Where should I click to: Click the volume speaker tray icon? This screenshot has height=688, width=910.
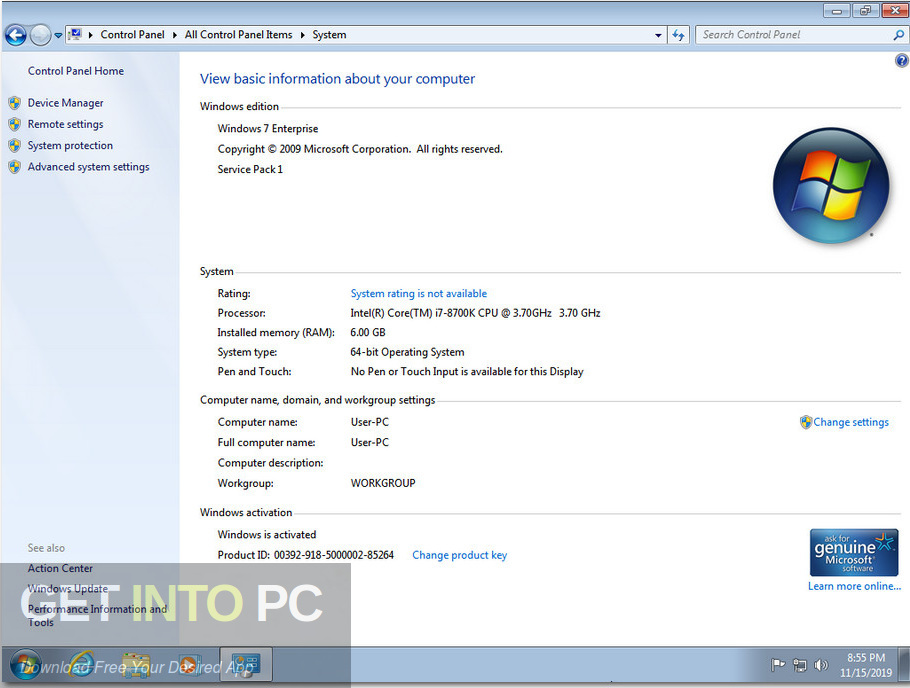coord(821,665)
